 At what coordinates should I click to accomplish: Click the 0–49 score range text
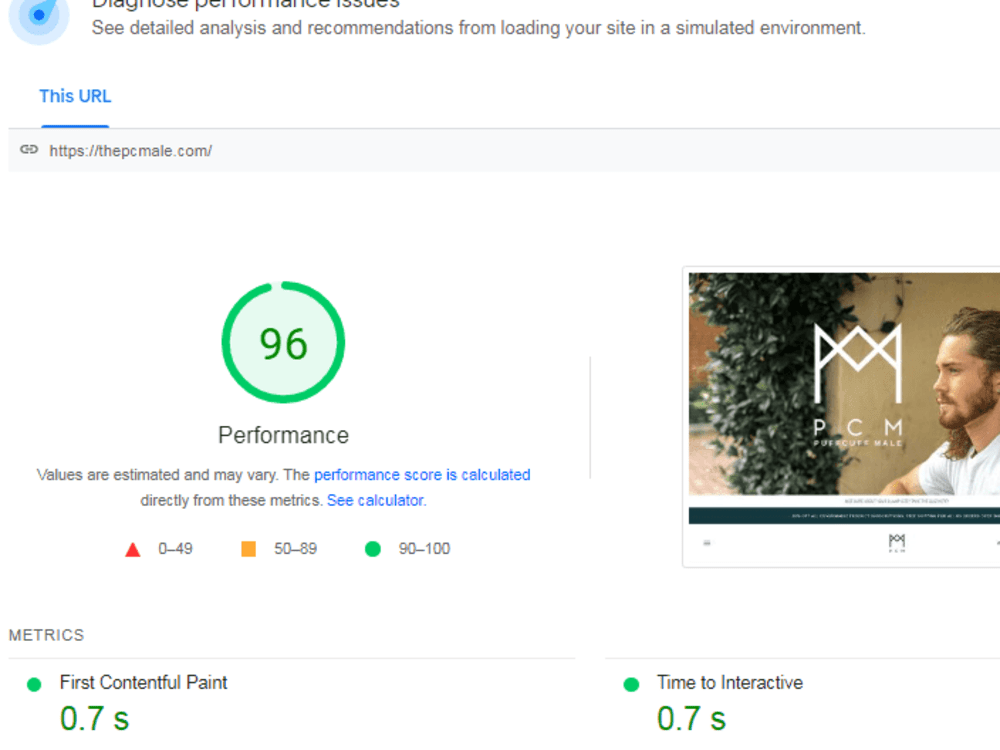point(175,549)
